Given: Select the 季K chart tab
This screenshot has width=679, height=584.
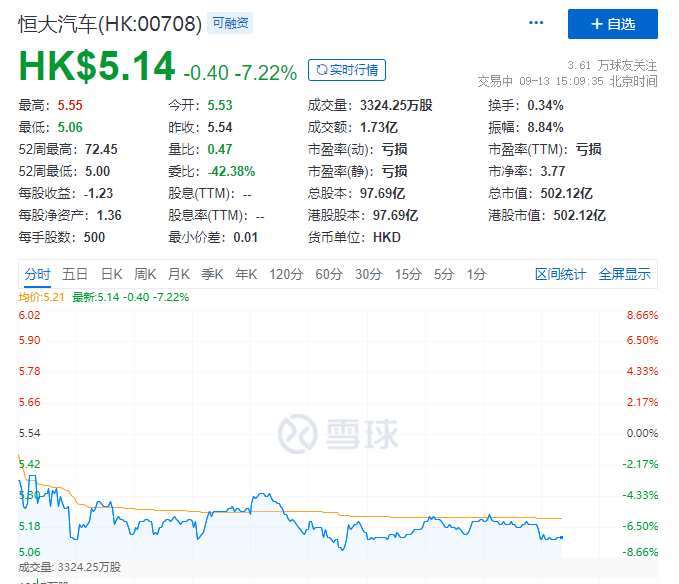Looking at the screenshot, I should coord(212,274).
